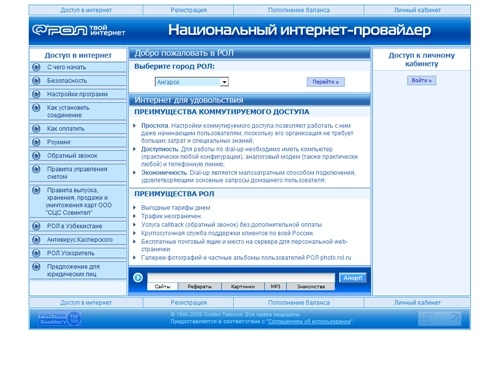This screenshot has height=375, width=500.
Task: Open sidebar link 'Роуминг'
Action: (x=59, y=142)
